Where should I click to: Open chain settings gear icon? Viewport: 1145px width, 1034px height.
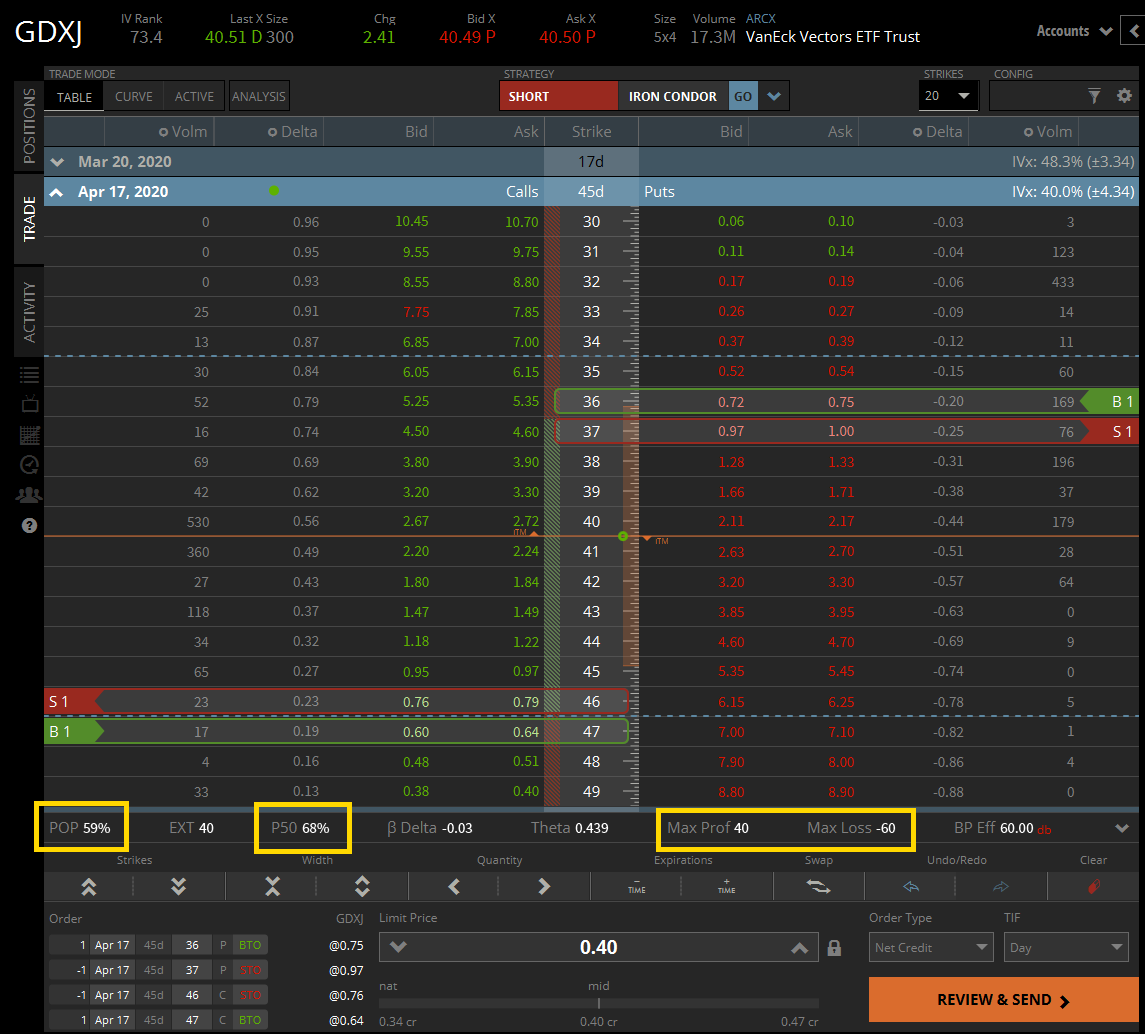coord(1124,96)
